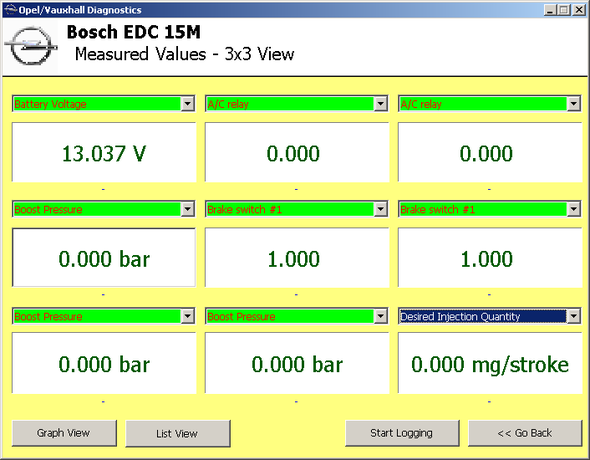Open the Battery Voltage parameter dropdown
Viewport: 590px width, 460px height.
[187, 104]
